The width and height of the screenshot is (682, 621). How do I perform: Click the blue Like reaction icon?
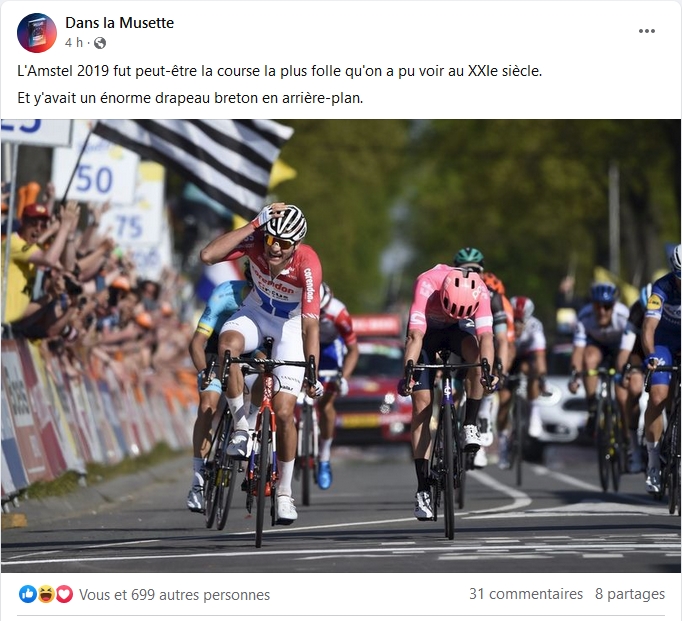[27, 594]
